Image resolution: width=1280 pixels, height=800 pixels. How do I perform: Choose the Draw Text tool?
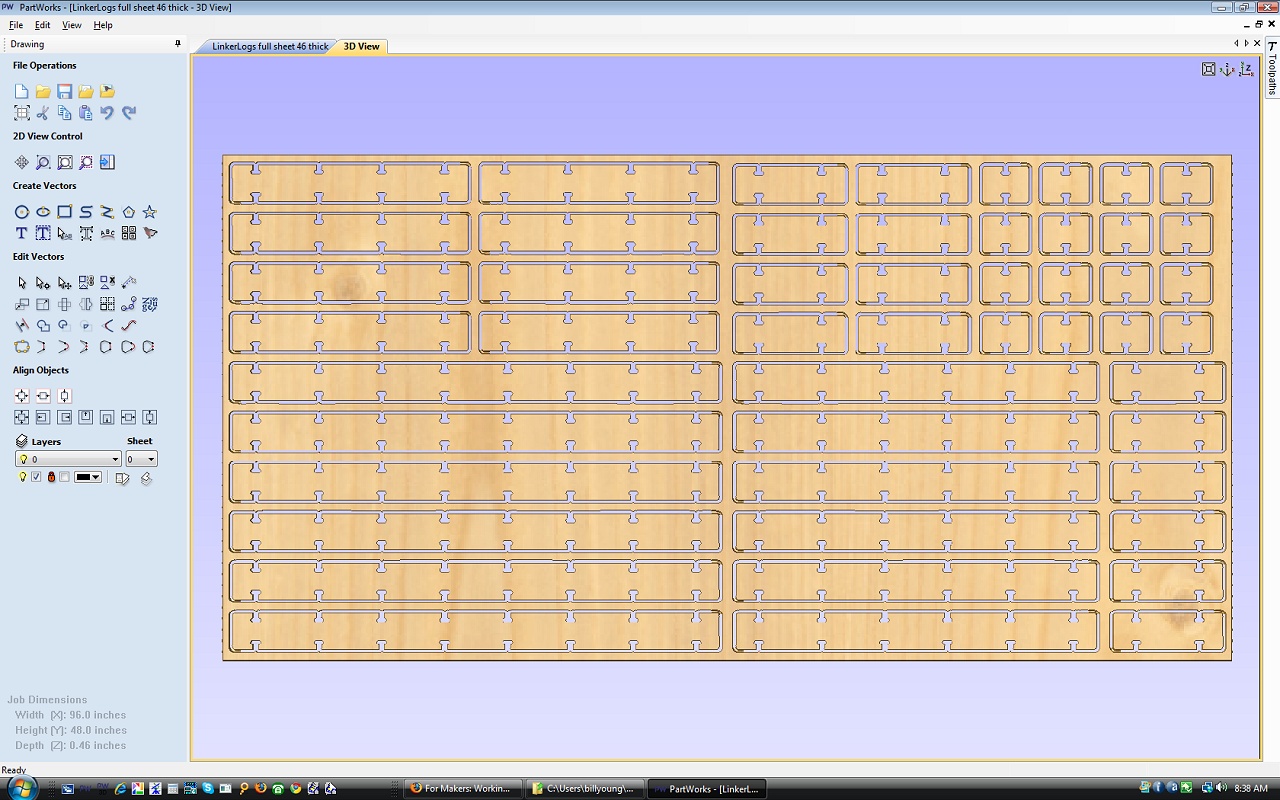(x=21, y=233)
